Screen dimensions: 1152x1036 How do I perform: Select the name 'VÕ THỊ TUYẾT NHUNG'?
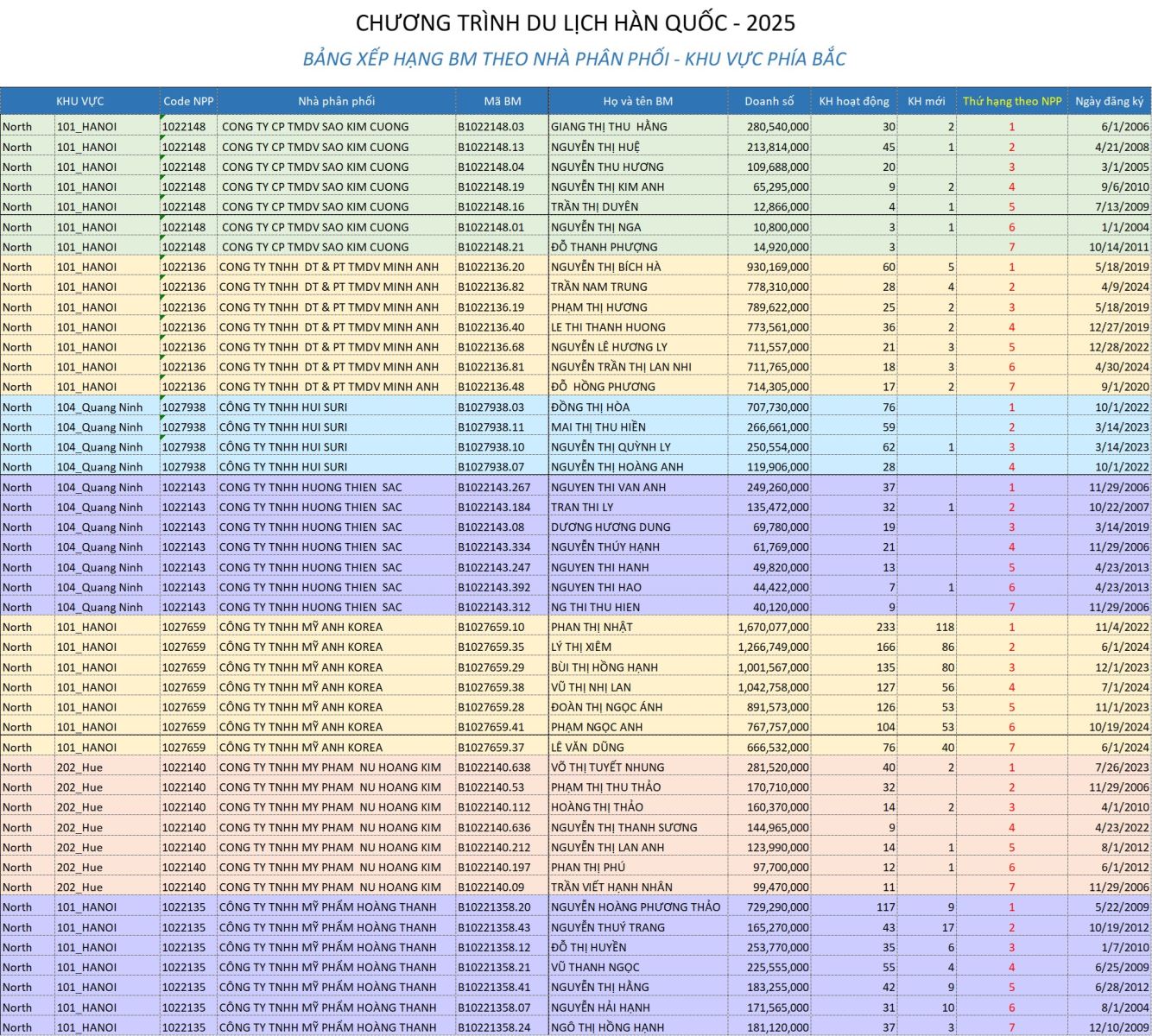tap(608, 767)
